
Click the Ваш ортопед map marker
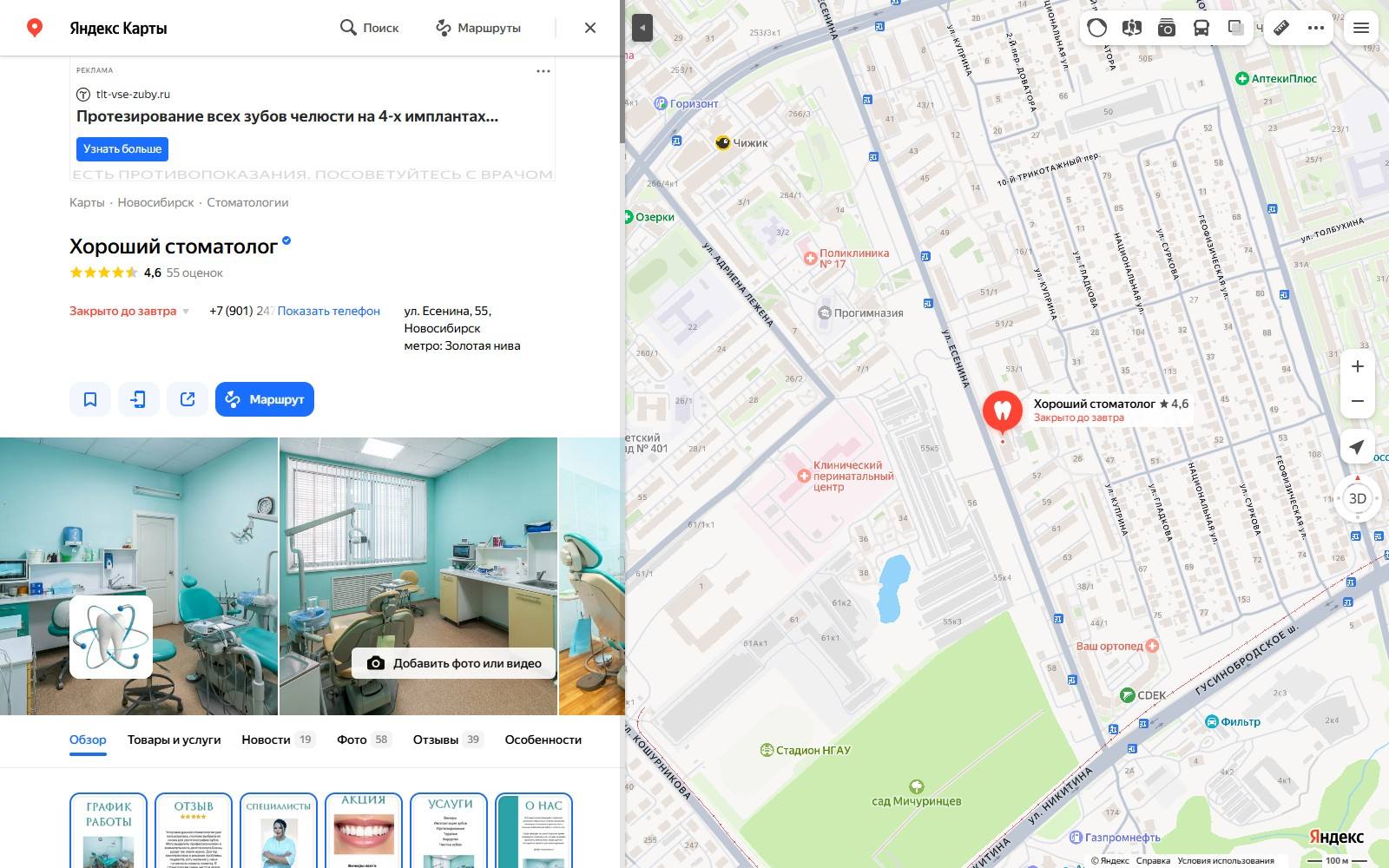click(1118, 646)
